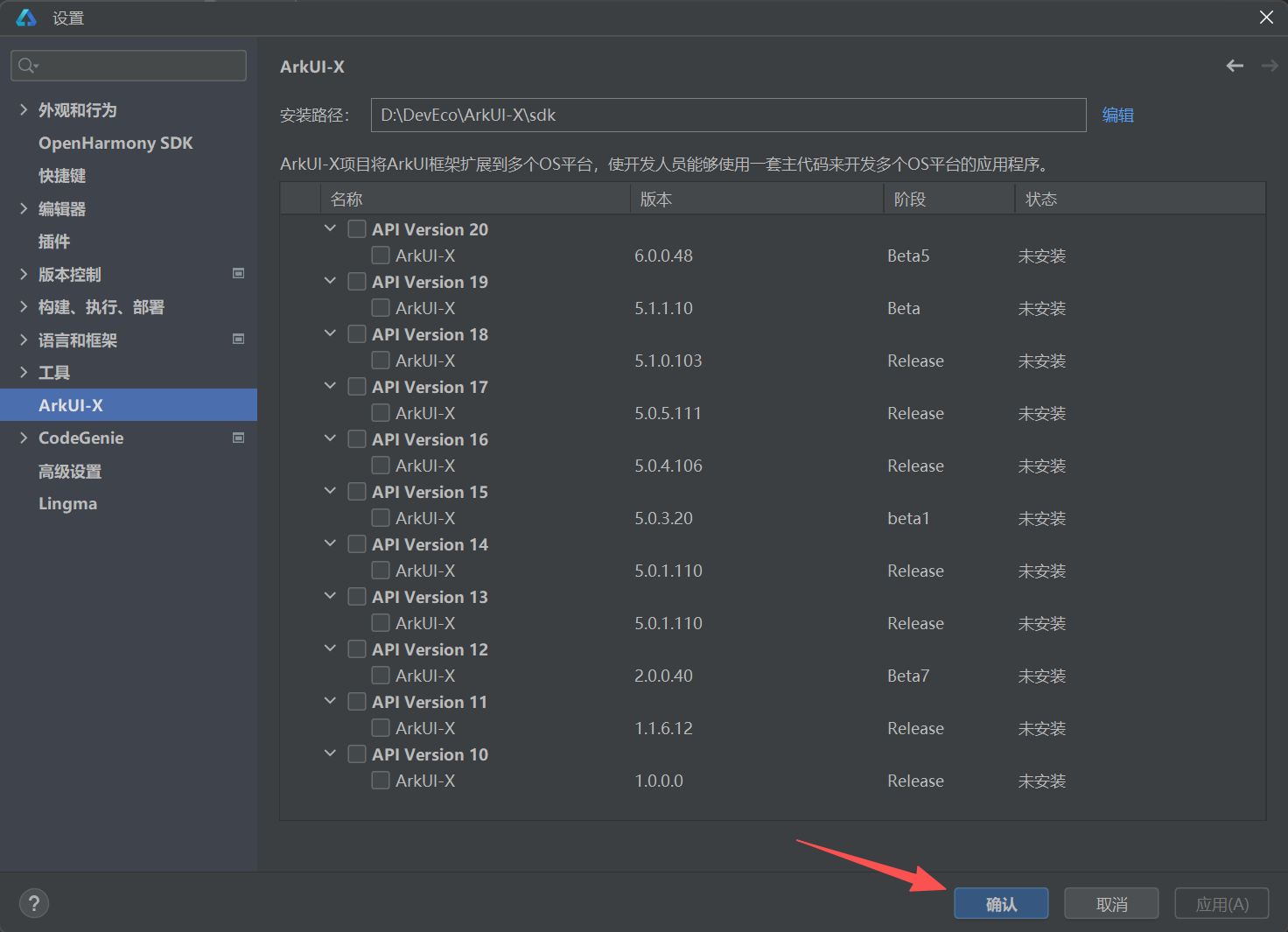Expand the 编辑器 settings category
Viewport: 1288px width, 932px height.
tap(24, 208)
